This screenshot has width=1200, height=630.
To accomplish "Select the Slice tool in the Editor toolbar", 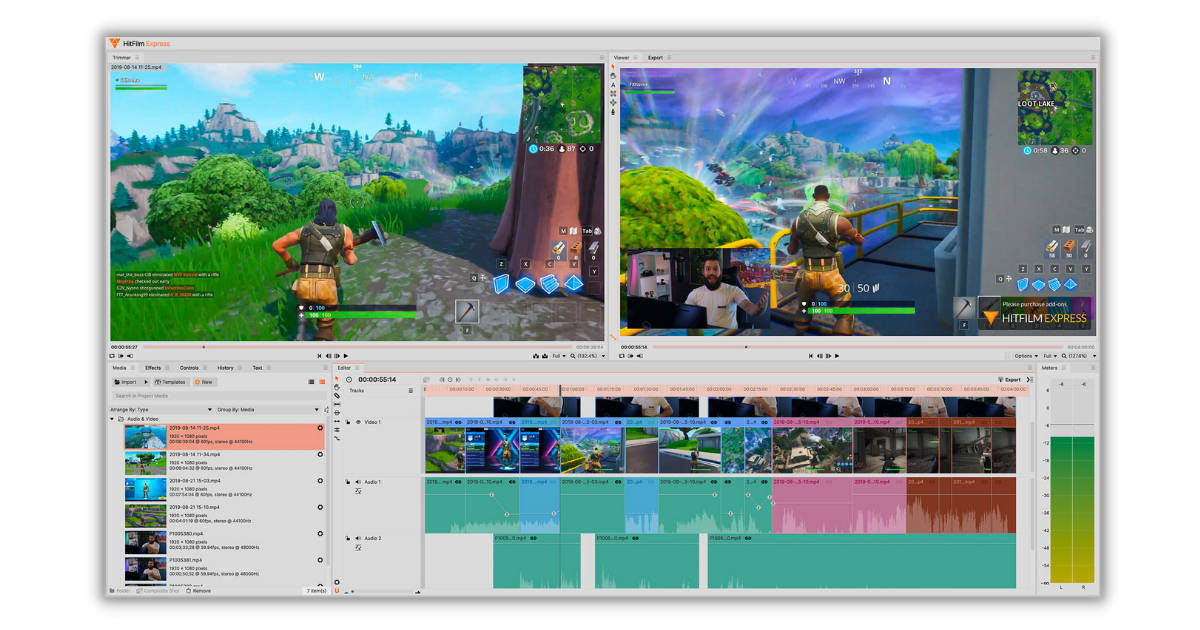I will [x=336, y=396].
